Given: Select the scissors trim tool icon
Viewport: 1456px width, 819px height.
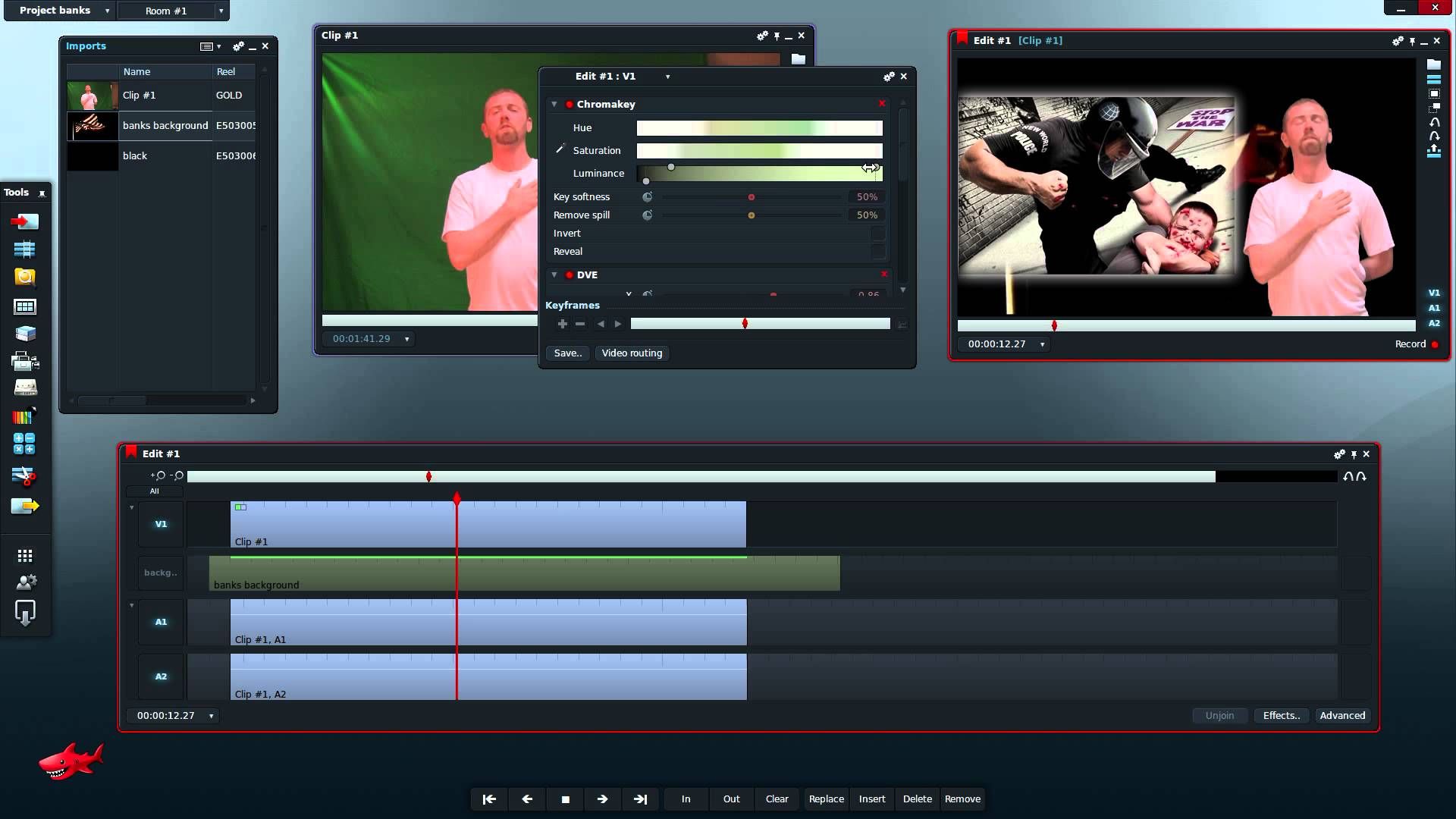Looking at the screenshot, I should (25, 476).
